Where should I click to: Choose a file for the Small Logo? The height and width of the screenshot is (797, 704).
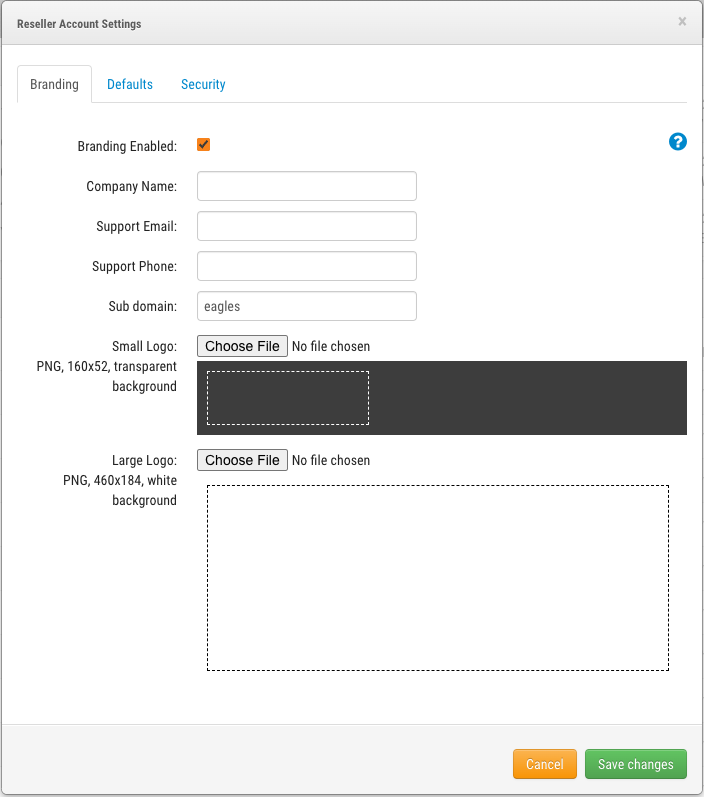pos(242,346)
